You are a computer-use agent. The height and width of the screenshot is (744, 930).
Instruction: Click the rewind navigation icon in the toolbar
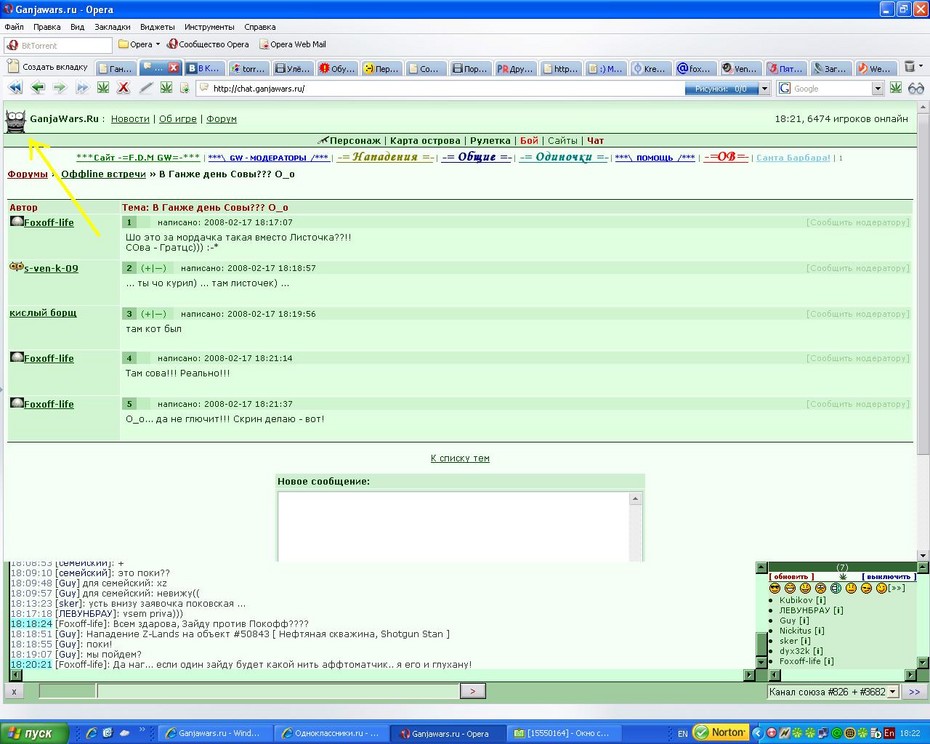(15, 88)
